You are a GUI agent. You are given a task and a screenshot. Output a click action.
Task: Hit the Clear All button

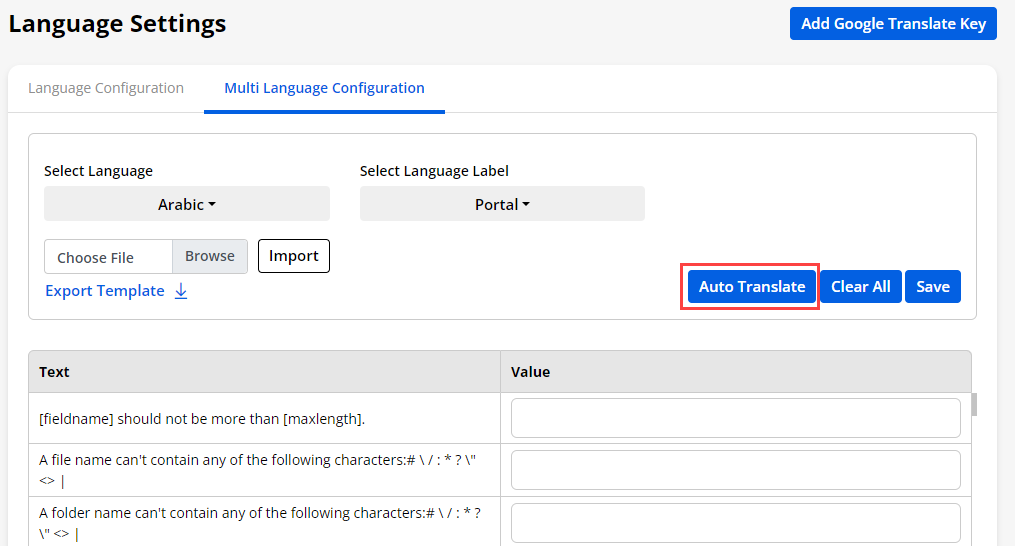pyautogui.click(x=860, y=287)
